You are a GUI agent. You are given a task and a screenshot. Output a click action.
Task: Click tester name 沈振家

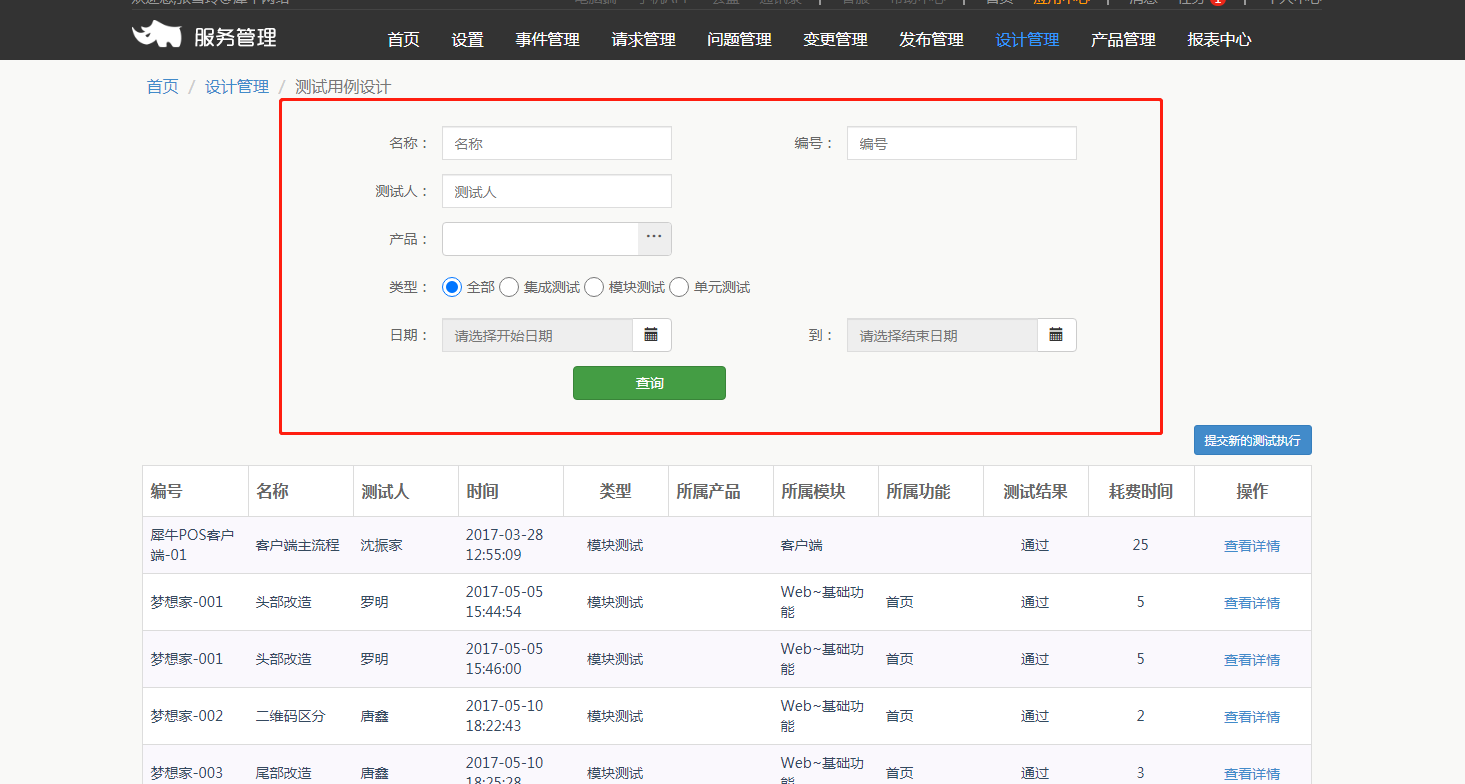(x=382, y=545)
